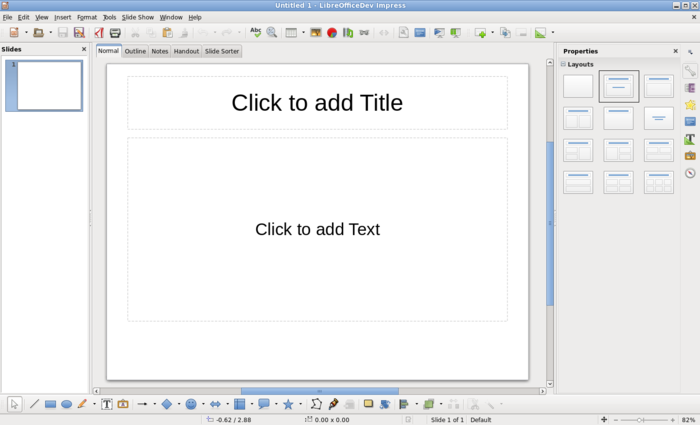Collapse the Layouts section
Viewport: 700px width, 425px height.
point(563,64)
